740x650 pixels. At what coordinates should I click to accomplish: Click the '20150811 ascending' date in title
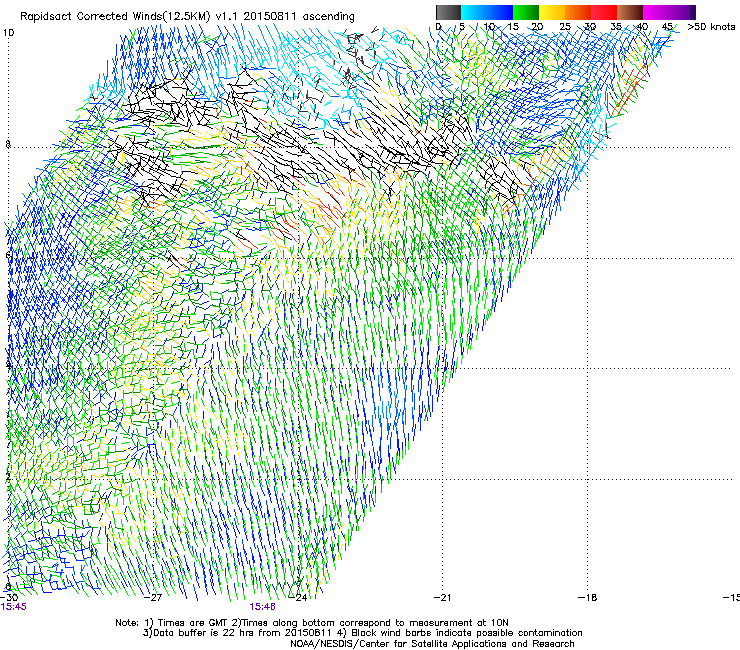[x=299, y=17]
